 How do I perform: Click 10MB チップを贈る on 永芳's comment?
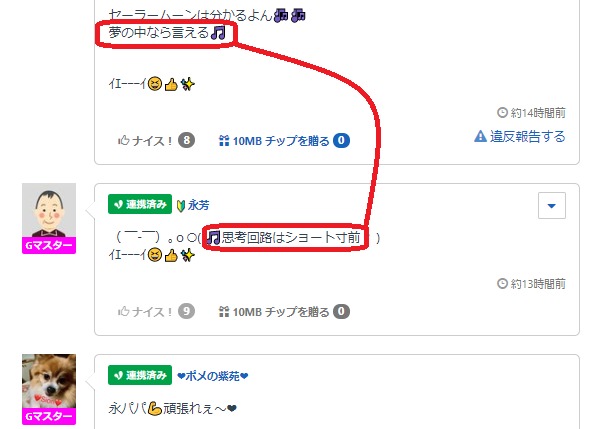click(281, 312)
